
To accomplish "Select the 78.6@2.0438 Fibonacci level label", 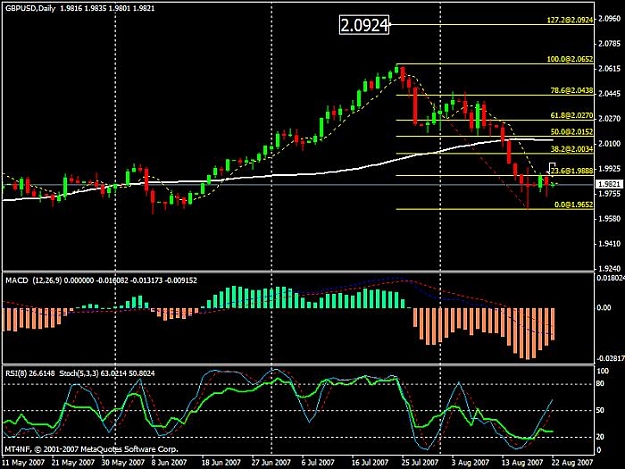I will pos(571,90).
